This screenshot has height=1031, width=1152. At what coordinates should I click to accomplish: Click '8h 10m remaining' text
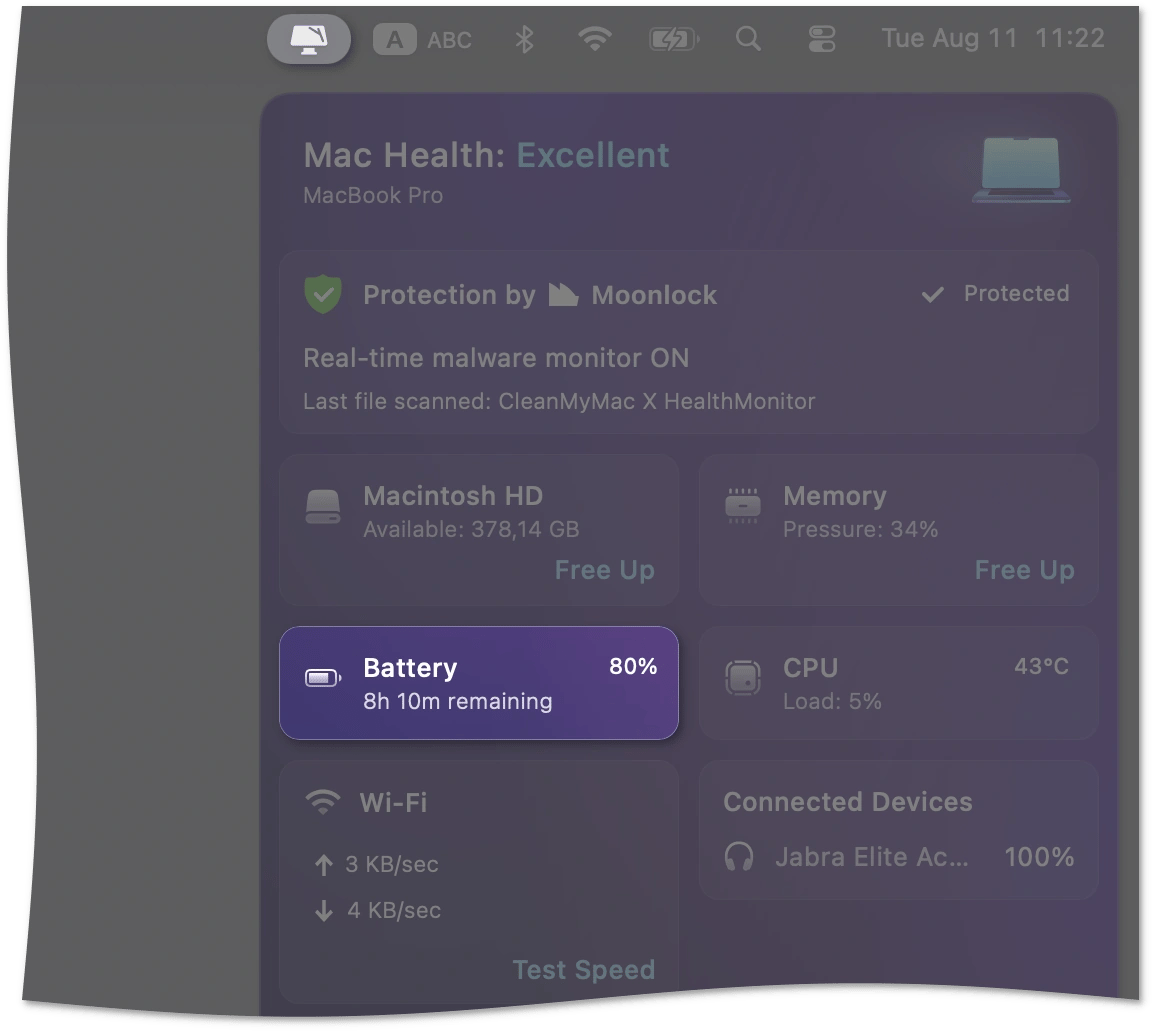[x=458, y=701]
